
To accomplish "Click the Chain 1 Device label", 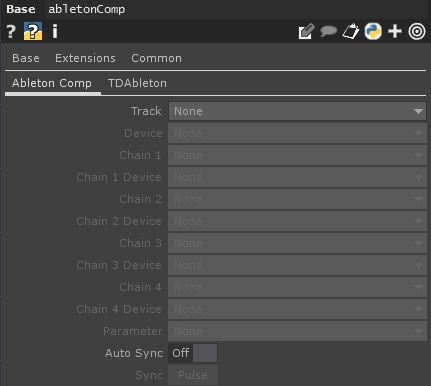I will pos(119,177).
